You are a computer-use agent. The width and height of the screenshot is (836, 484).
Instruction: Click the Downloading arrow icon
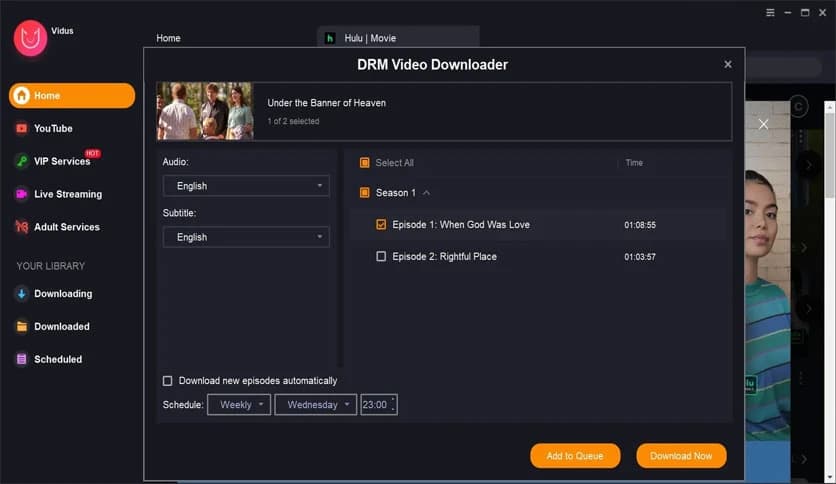(x=21, y=294)
